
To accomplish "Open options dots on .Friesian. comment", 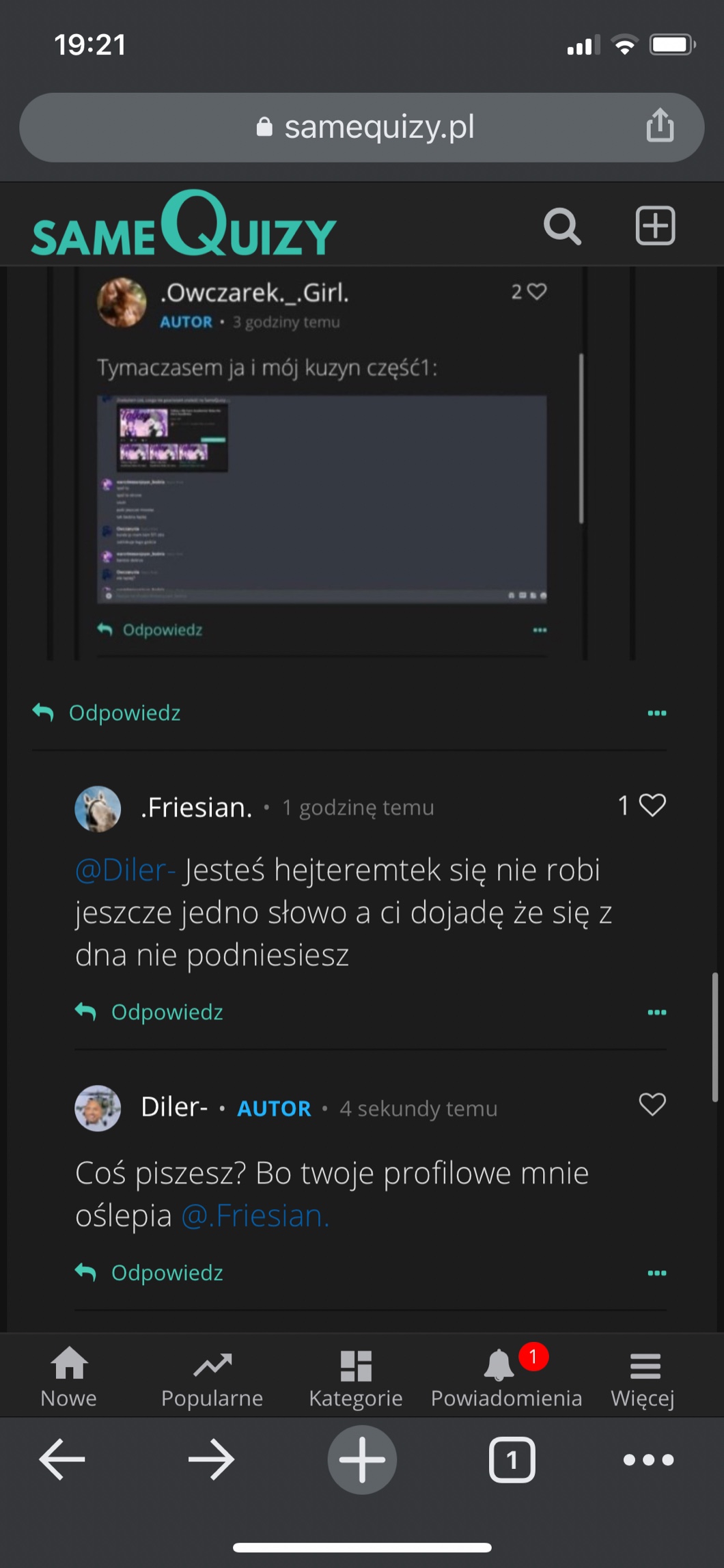I will pos(656,1012).
